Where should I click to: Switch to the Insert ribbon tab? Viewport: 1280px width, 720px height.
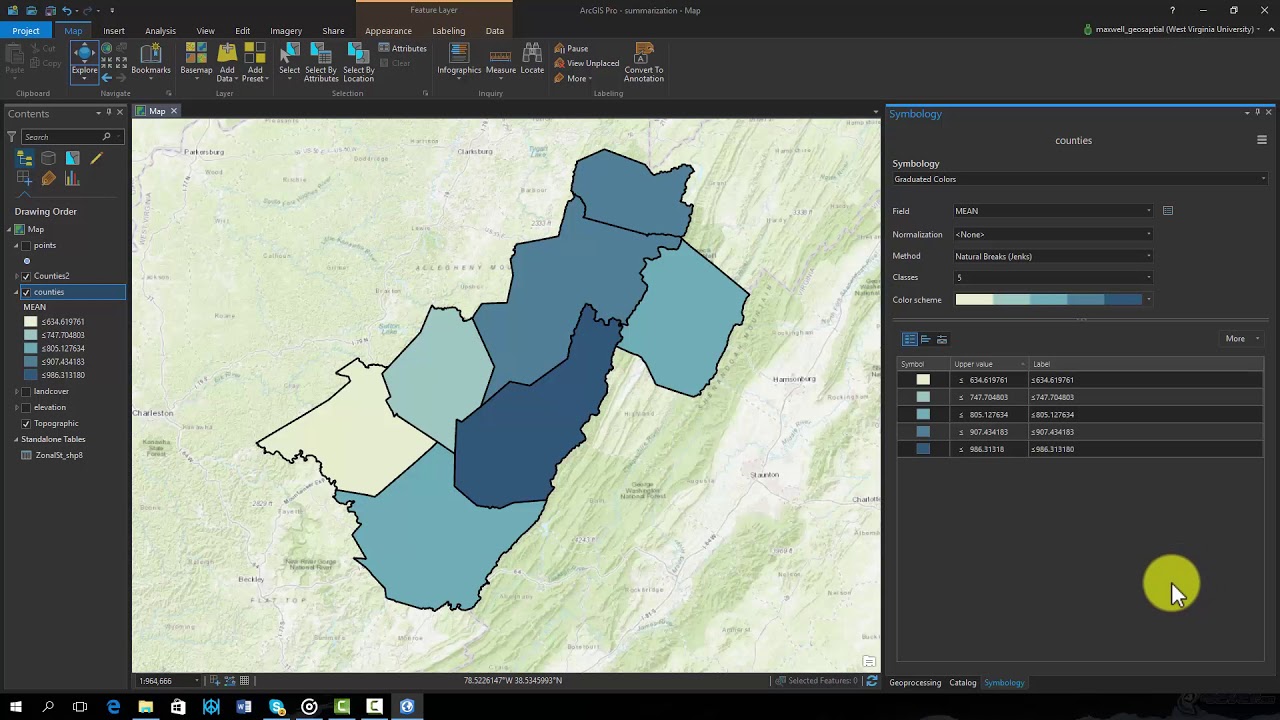114,31
